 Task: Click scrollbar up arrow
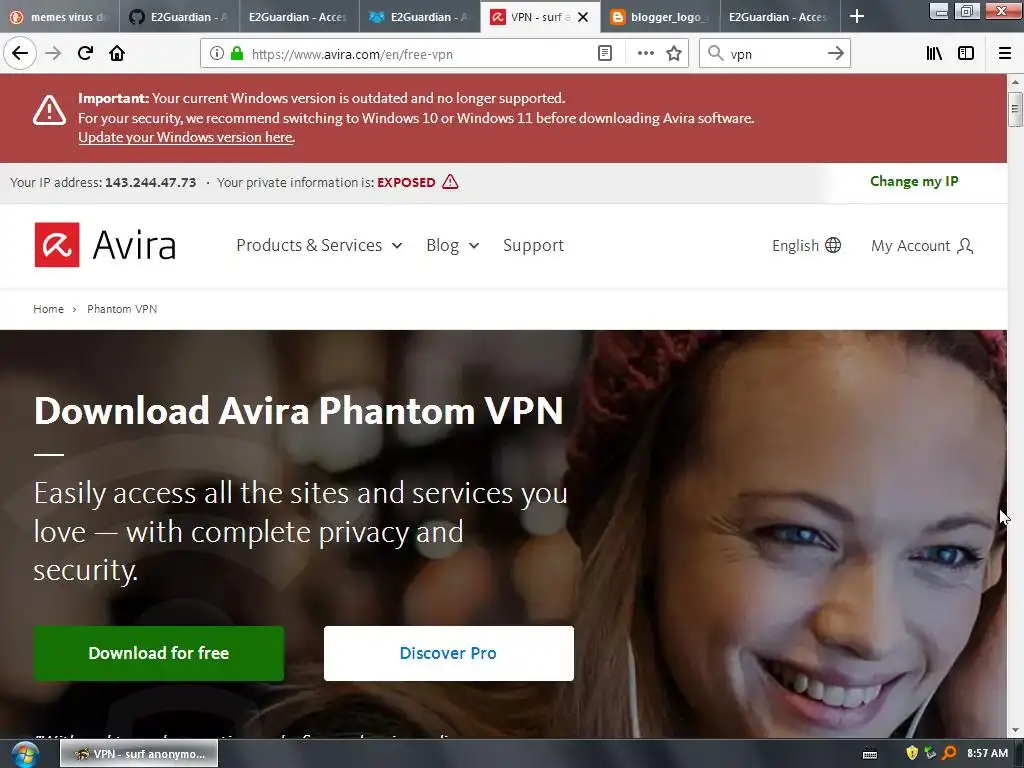point(1015,82)
